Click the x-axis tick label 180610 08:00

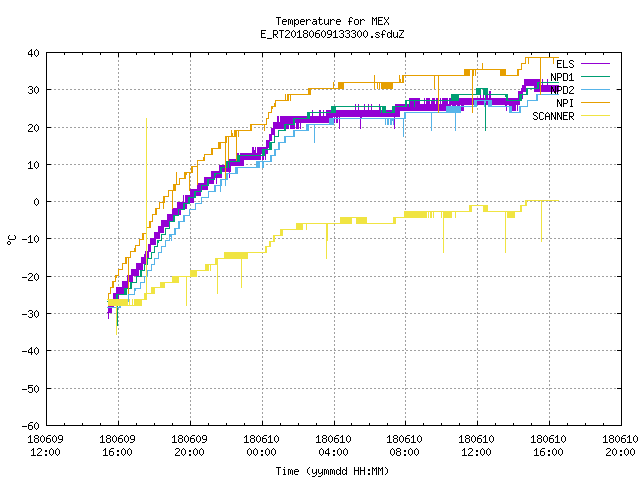pyautogui.click(x=404, y=446)
